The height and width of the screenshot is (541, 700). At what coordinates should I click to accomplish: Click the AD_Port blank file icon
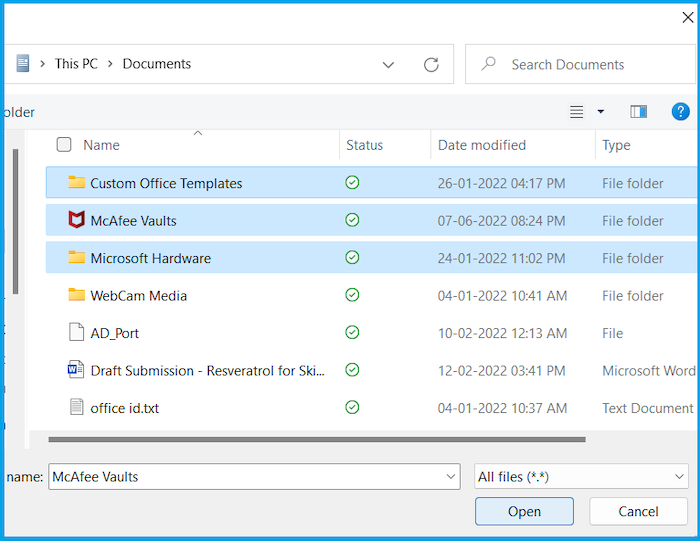[x=76, y=332]
